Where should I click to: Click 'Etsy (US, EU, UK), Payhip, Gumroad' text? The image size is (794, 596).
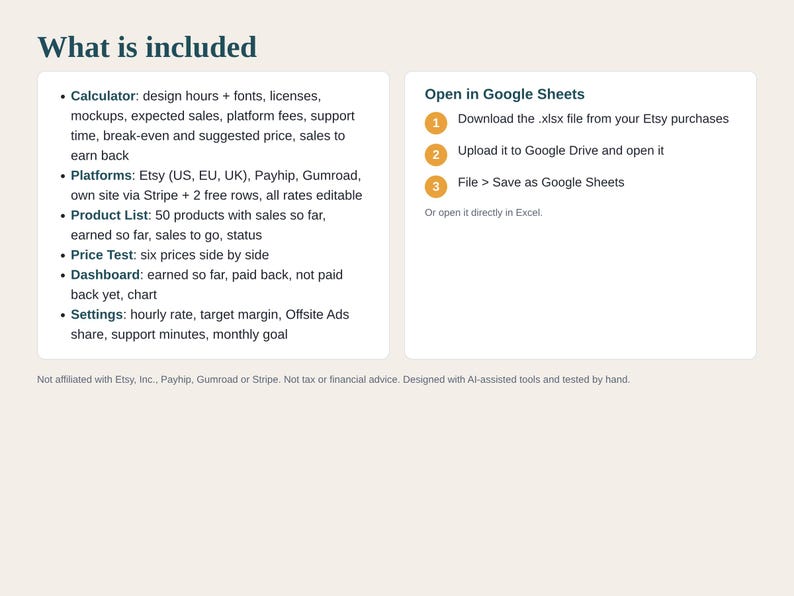[250, 175]
